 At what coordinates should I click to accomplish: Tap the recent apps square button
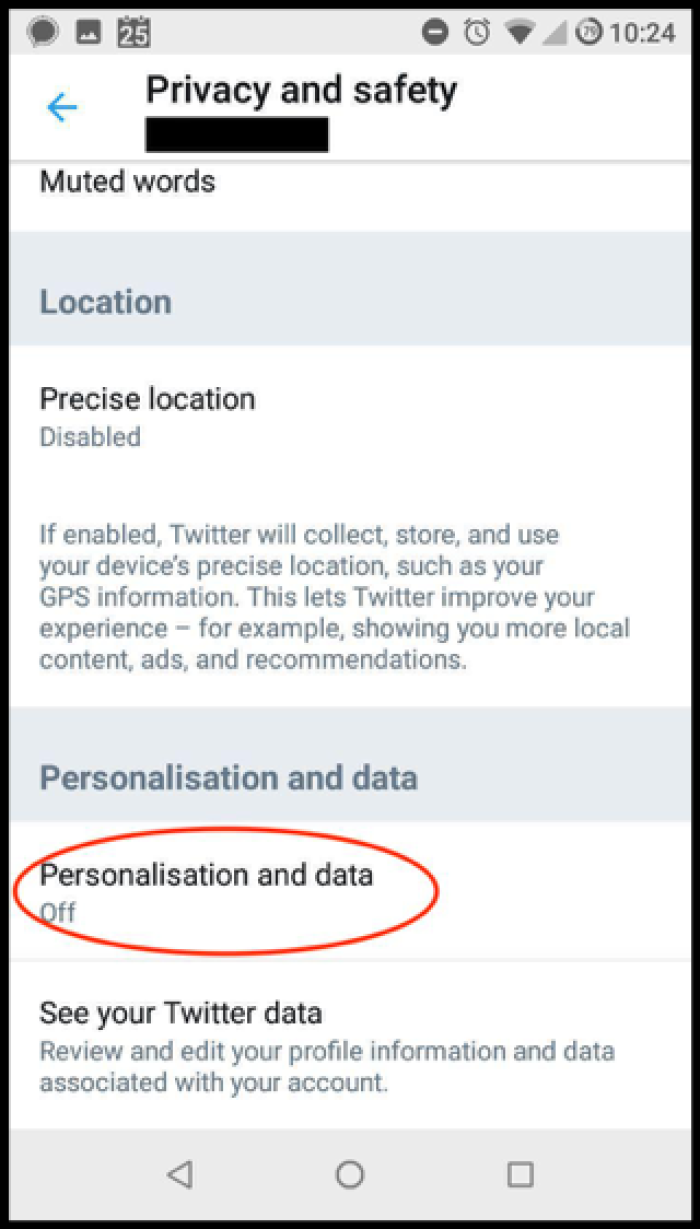point(520,1174)
